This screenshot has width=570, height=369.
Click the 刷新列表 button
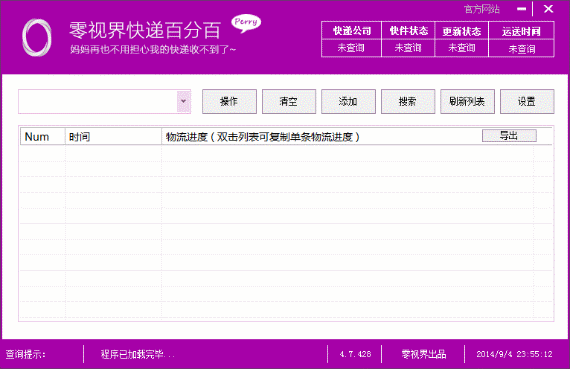pyautogui.click(x=467, y=101)
